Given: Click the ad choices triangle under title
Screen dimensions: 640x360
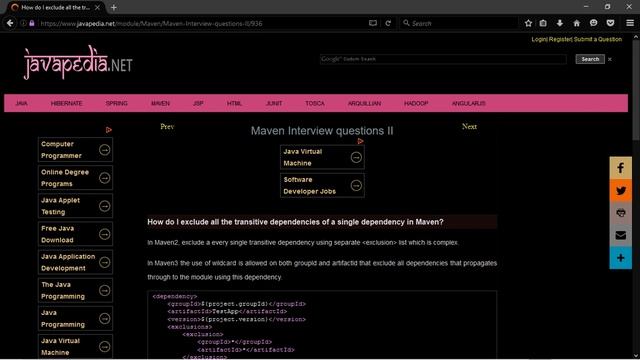Looking at the screenshot, I should 360,141.
